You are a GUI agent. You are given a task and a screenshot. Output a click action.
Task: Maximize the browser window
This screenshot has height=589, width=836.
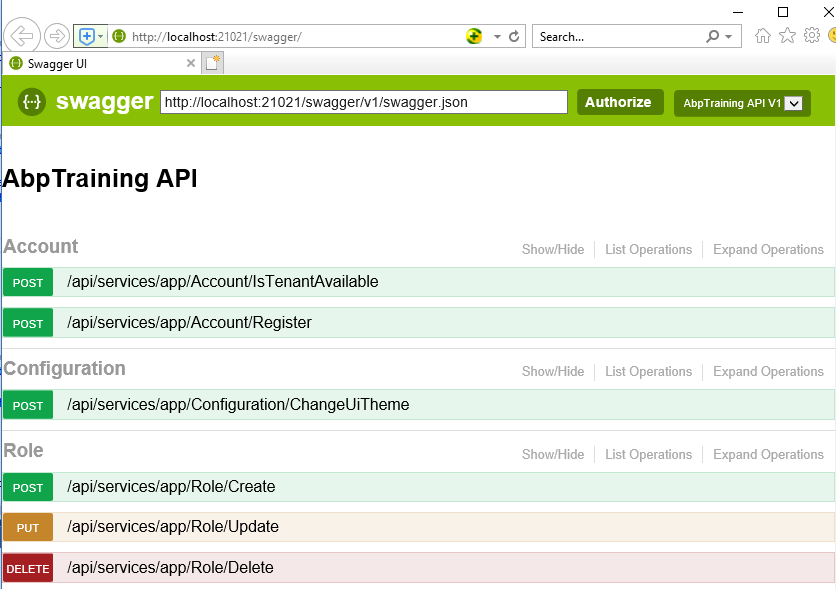pyautogui.click(x=783, y=12)
